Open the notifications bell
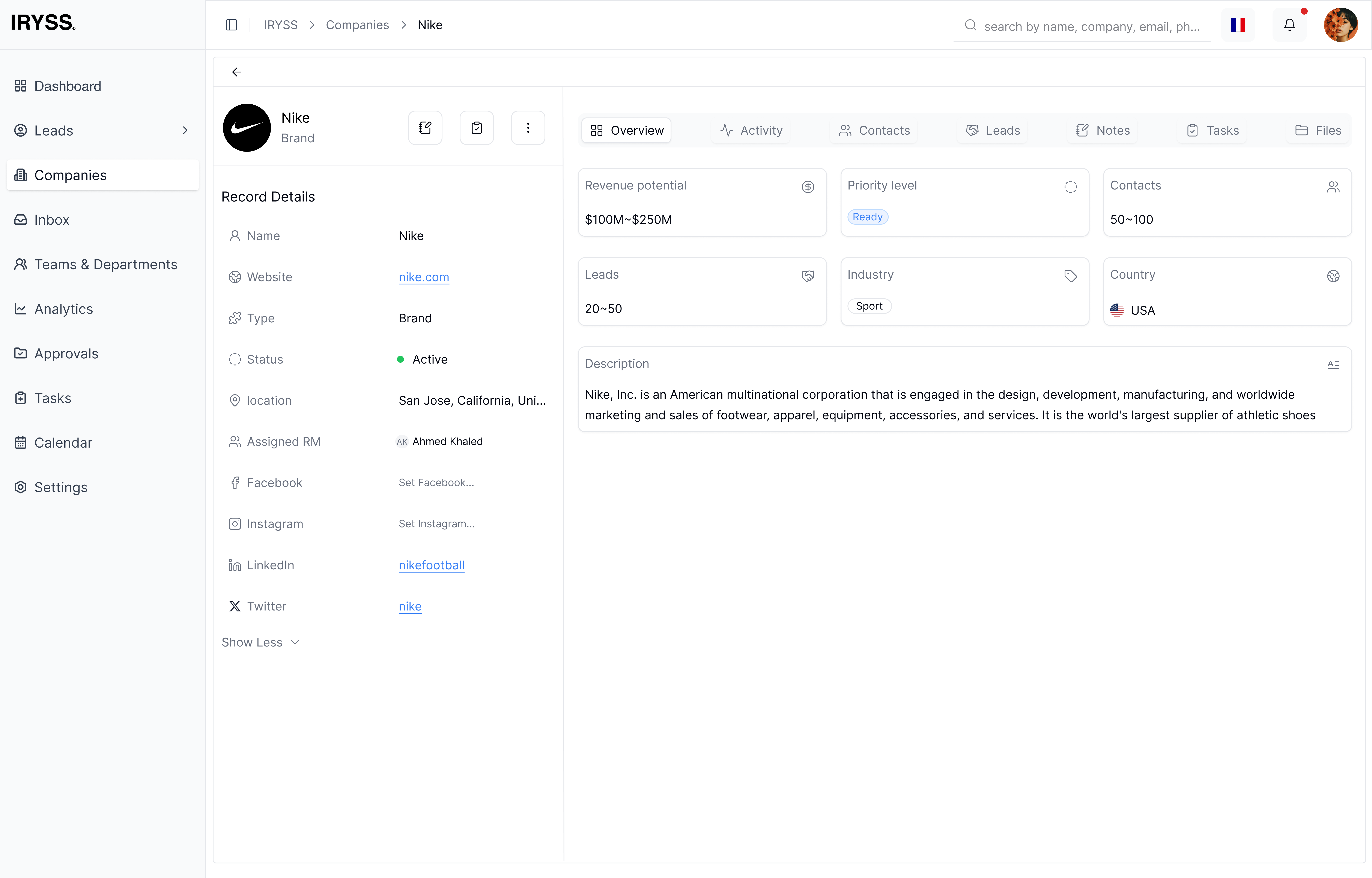1372x878 pixels. click(1289, 25)
